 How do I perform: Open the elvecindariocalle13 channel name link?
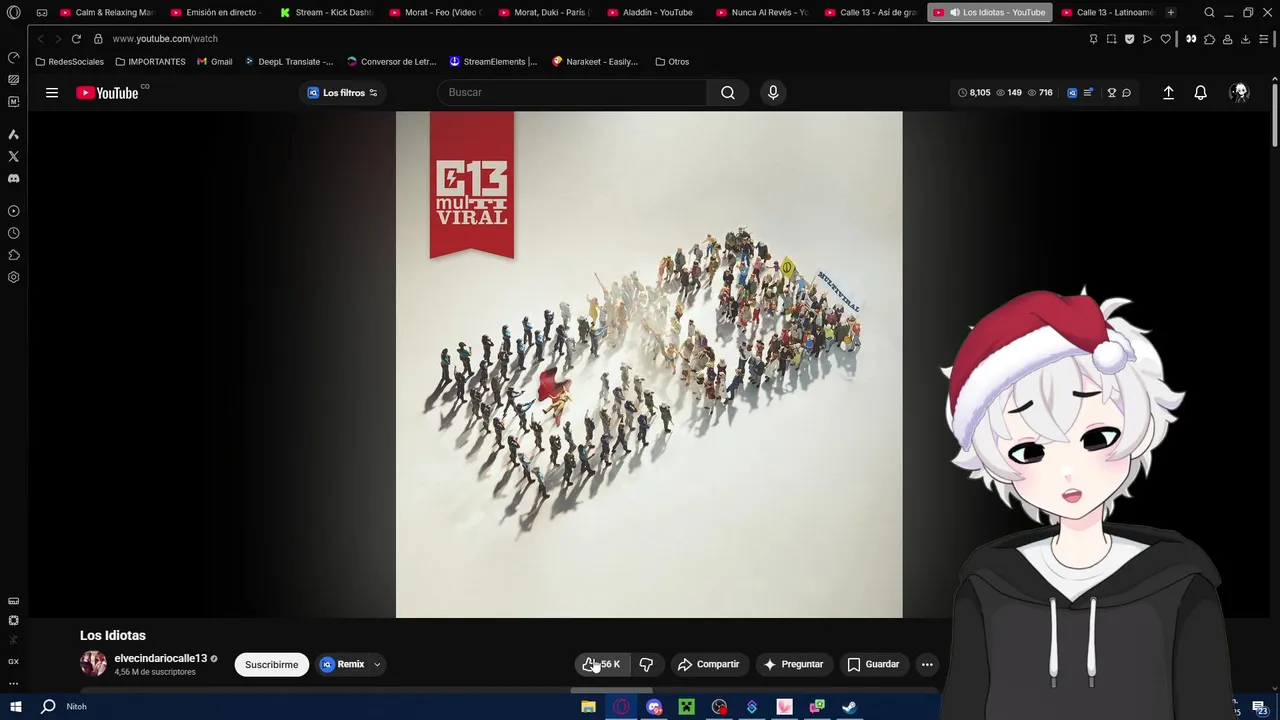click(160, 658)
